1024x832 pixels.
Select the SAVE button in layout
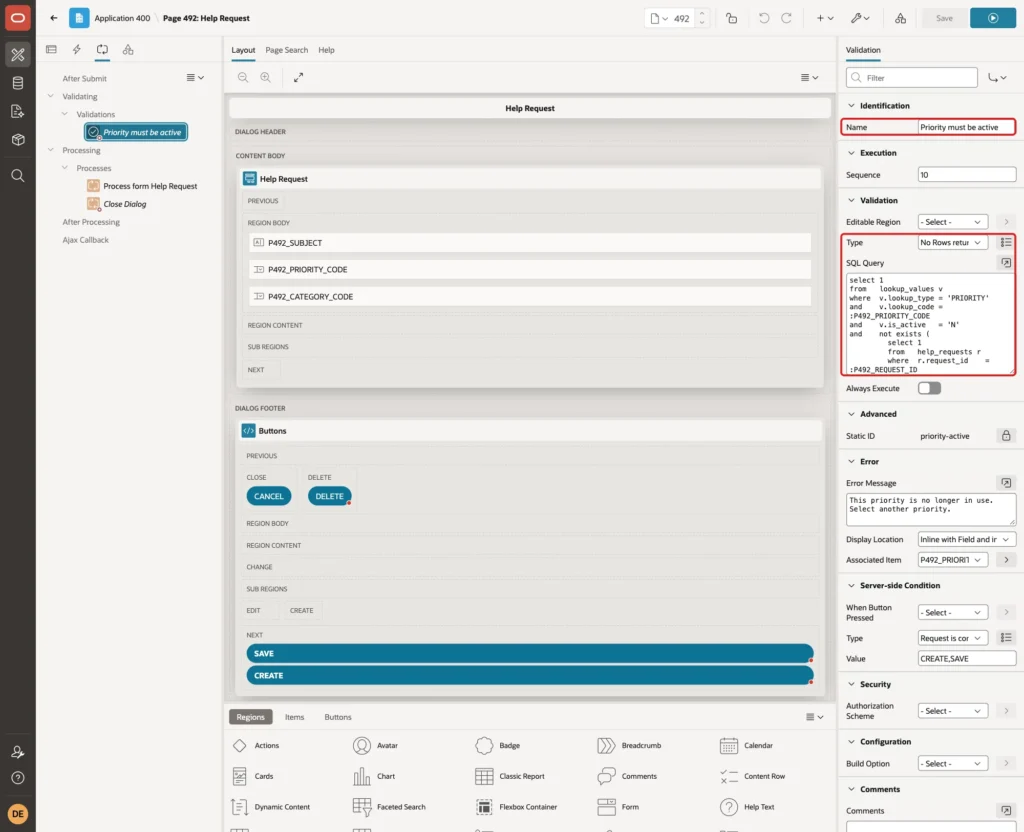point(530,653)
